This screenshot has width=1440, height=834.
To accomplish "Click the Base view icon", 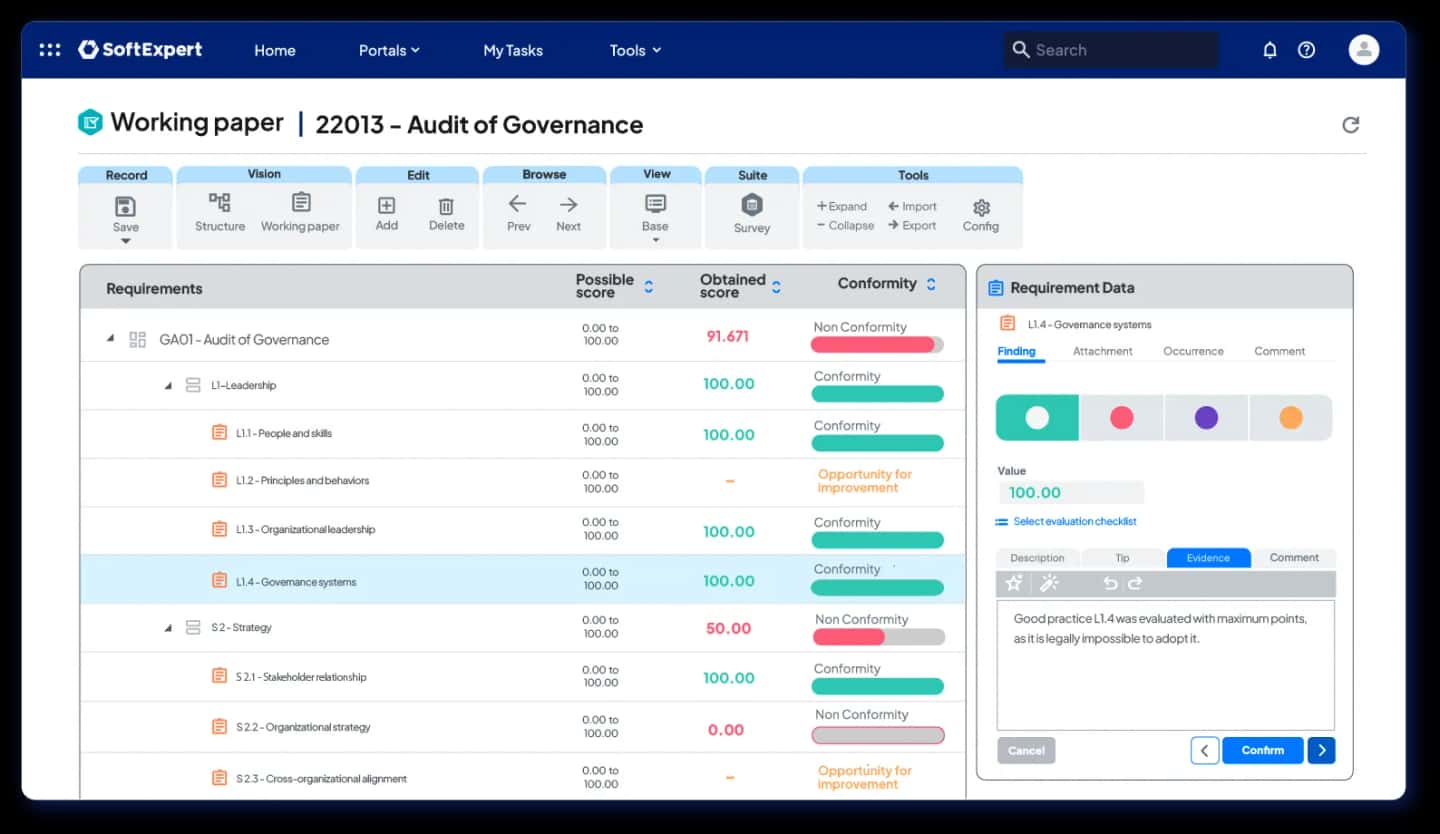I will coord(655,204).
